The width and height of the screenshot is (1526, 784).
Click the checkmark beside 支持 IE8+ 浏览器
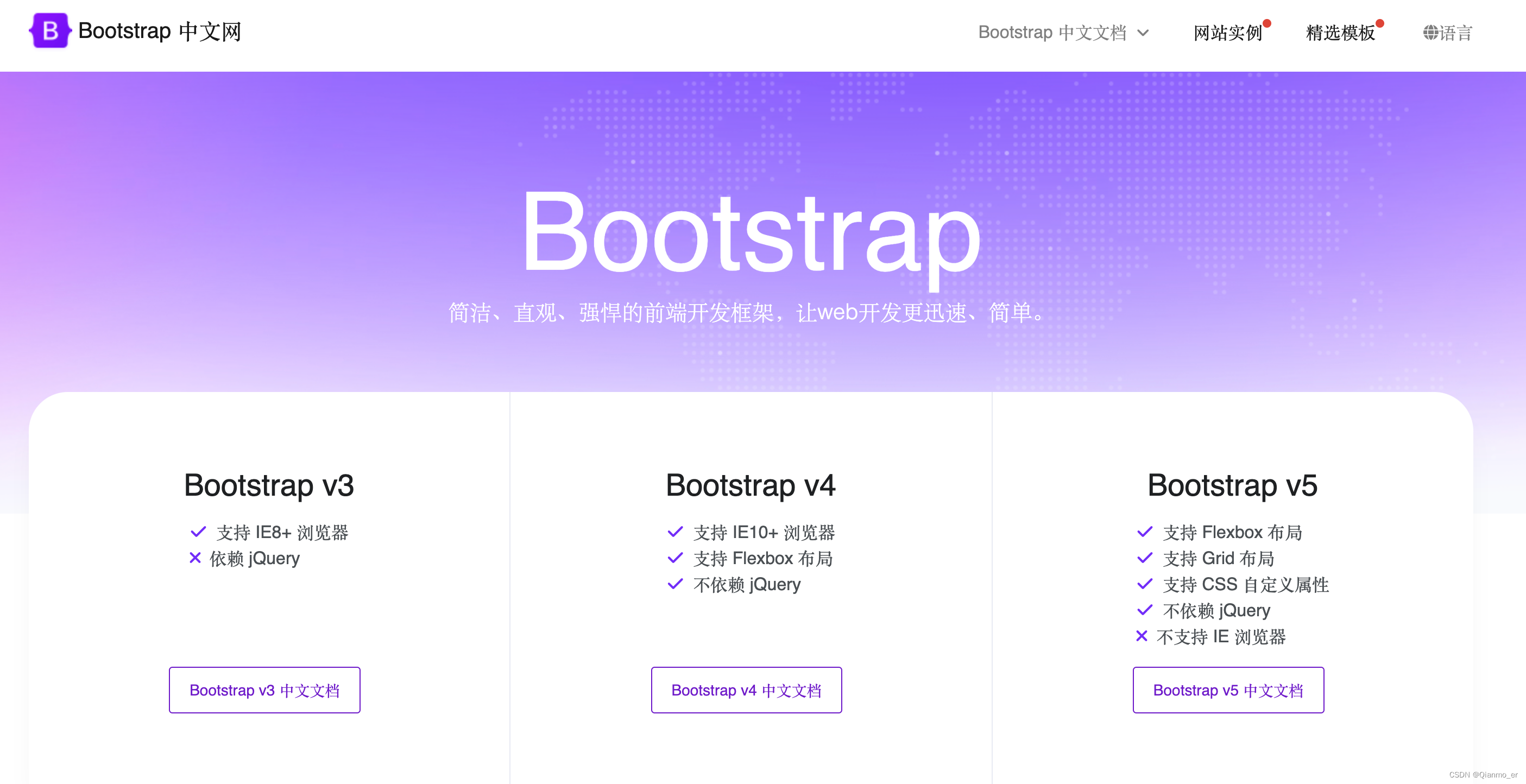pyautogui.click(x=198, y=532)
